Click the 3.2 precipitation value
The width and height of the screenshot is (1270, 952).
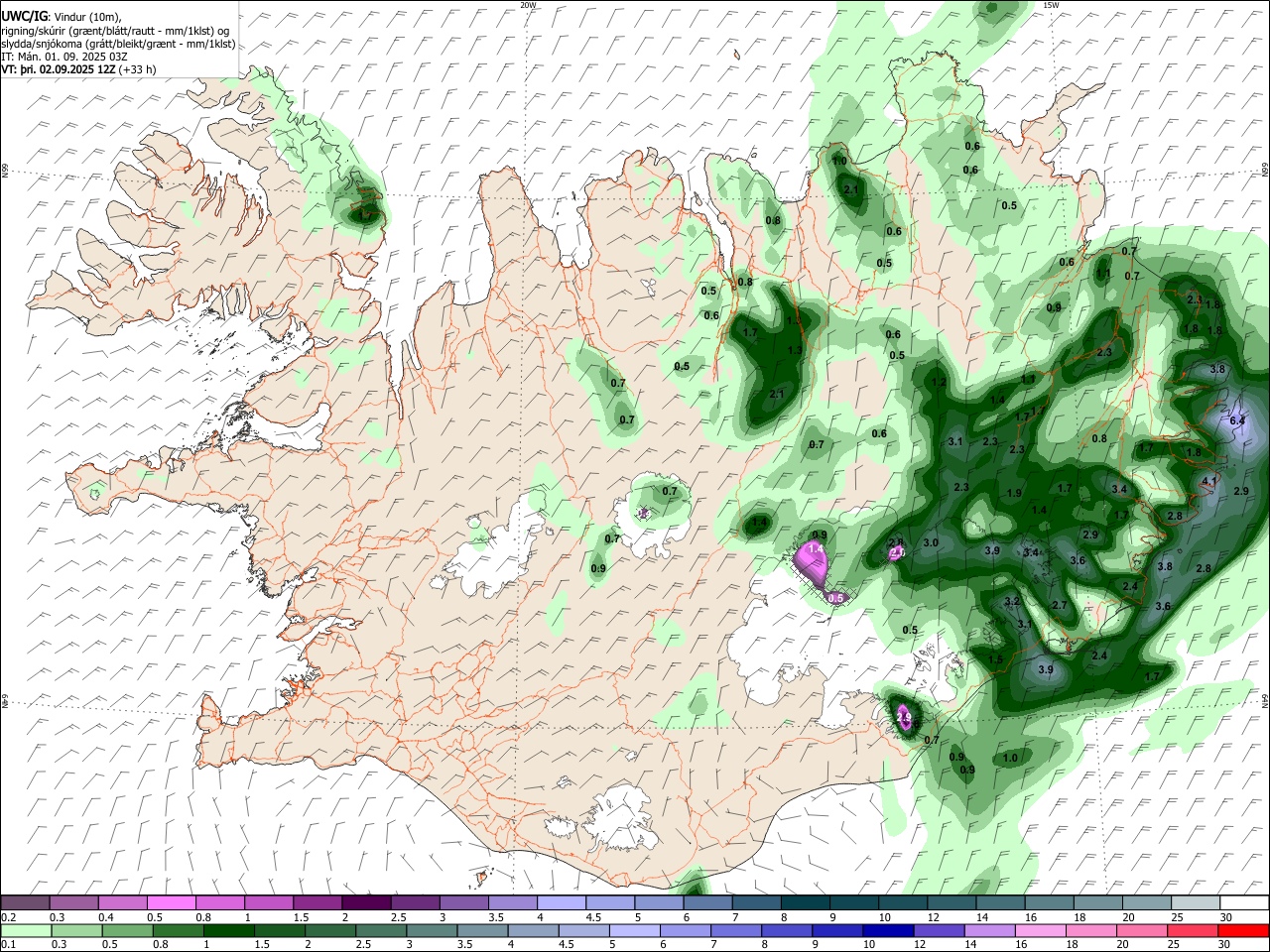pos(1012,602)
